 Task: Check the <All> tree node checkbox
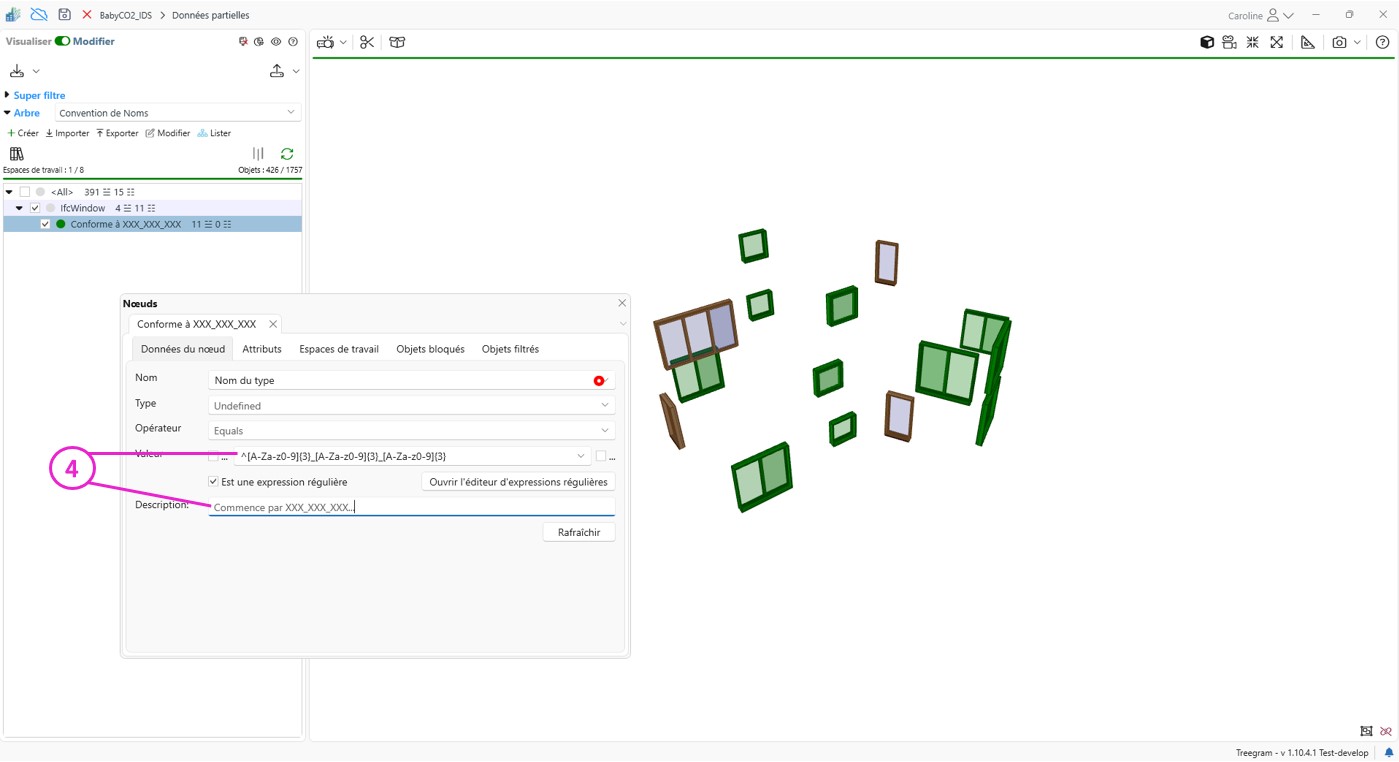(25, 192)
